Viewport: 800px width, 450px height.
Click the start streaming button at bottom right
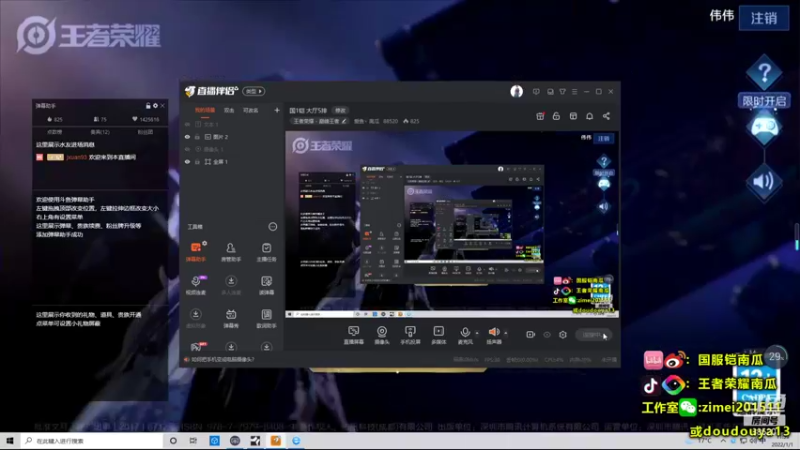(x=593, y=335)
